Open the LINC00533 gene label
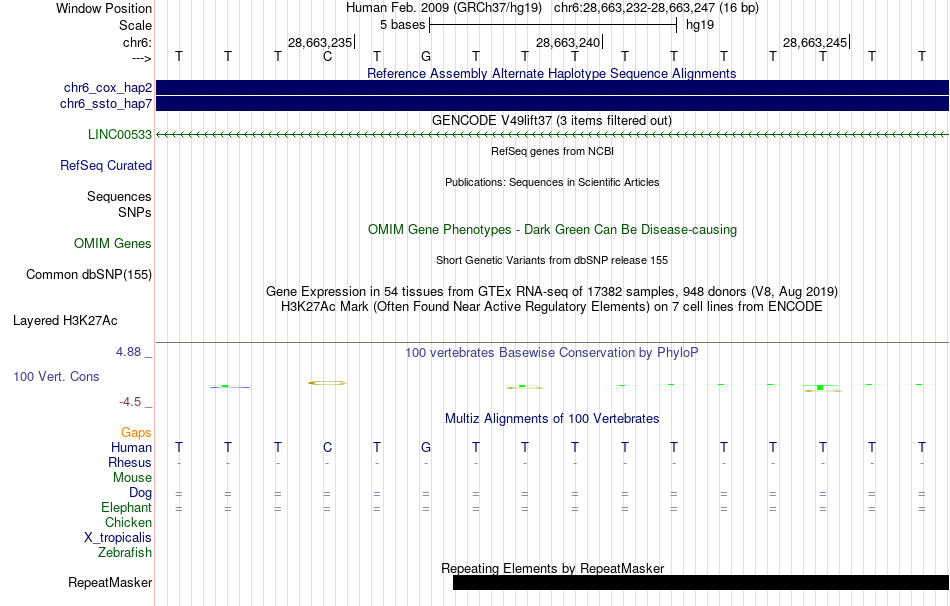This screenshot has width=950, height=606. [120, 135]
